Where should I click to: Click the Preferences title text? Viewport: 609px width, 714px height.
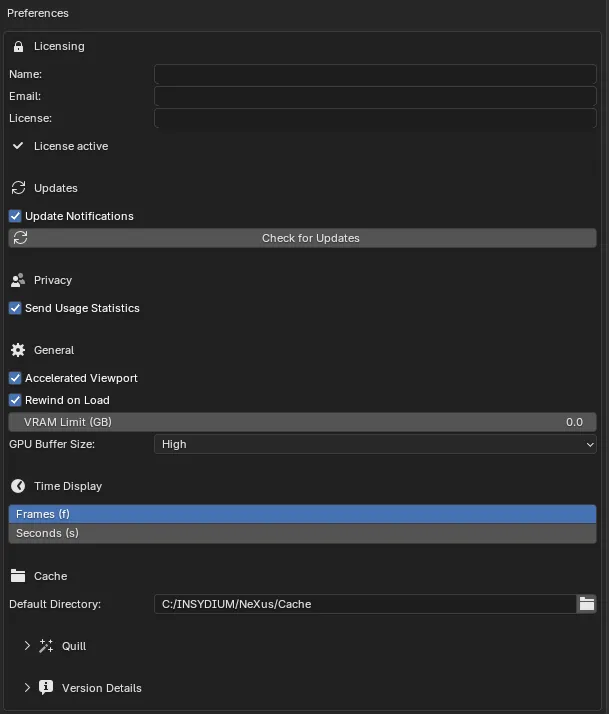(x=38, y=13)
